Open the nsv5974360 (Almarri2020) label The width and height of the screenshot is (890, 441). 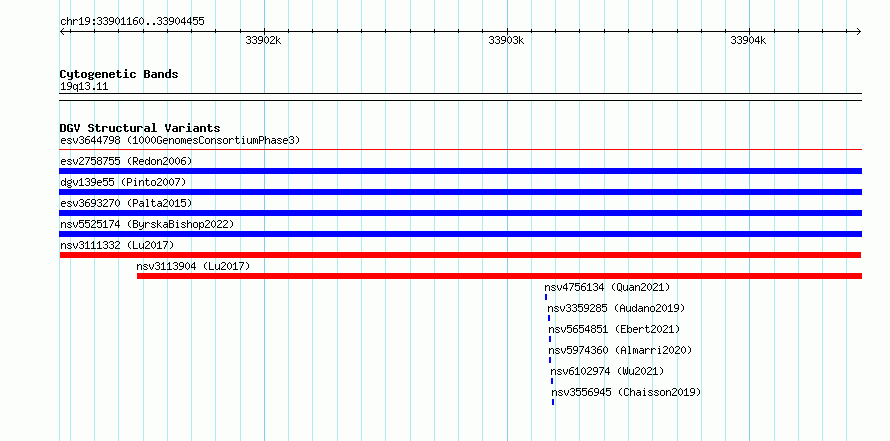(x=620, y=350)
